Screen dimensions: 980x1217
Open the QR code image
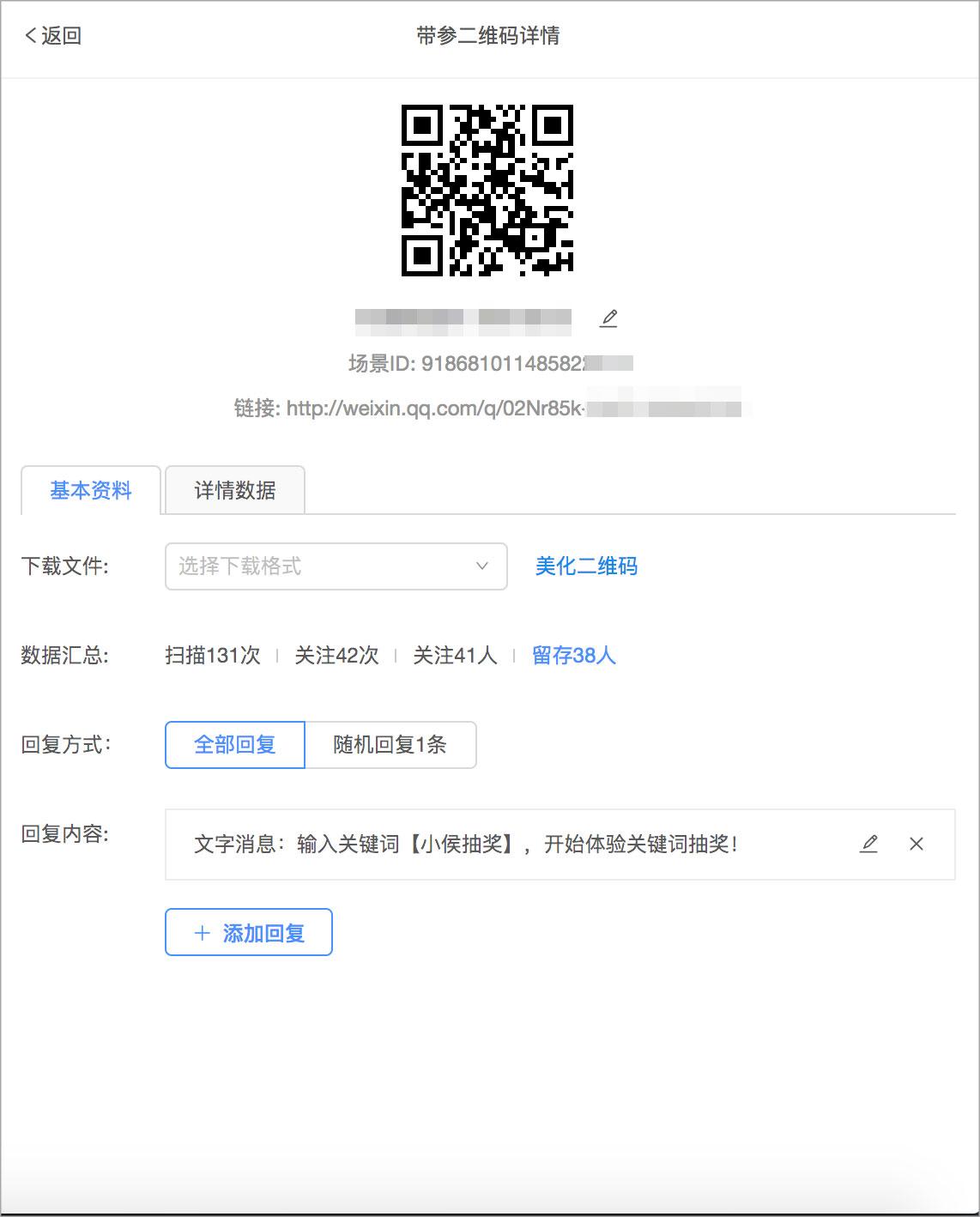pos(487,191)
